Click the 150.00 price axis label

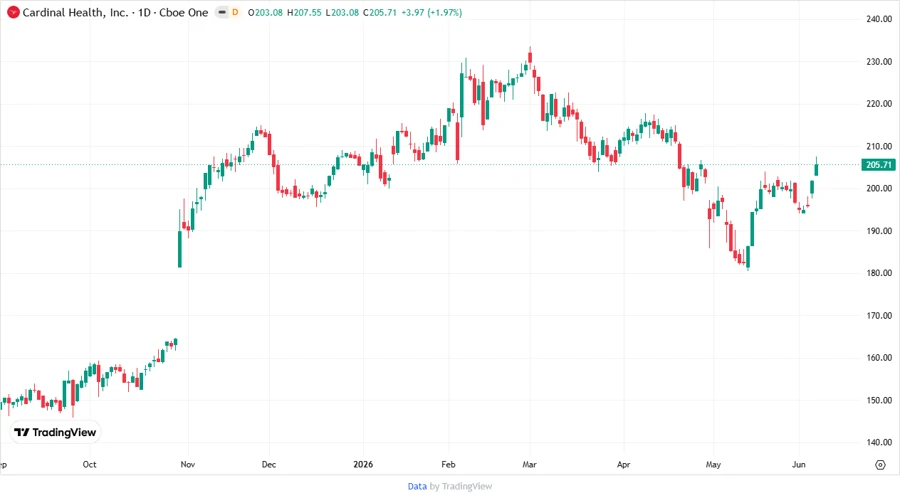(879, 400)
